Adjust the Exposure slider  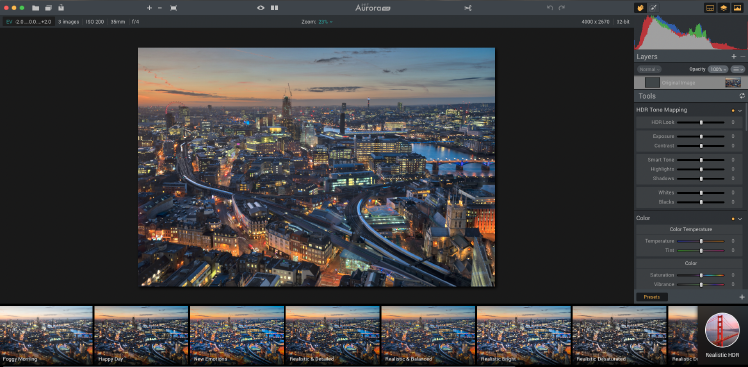click(701, 136)
